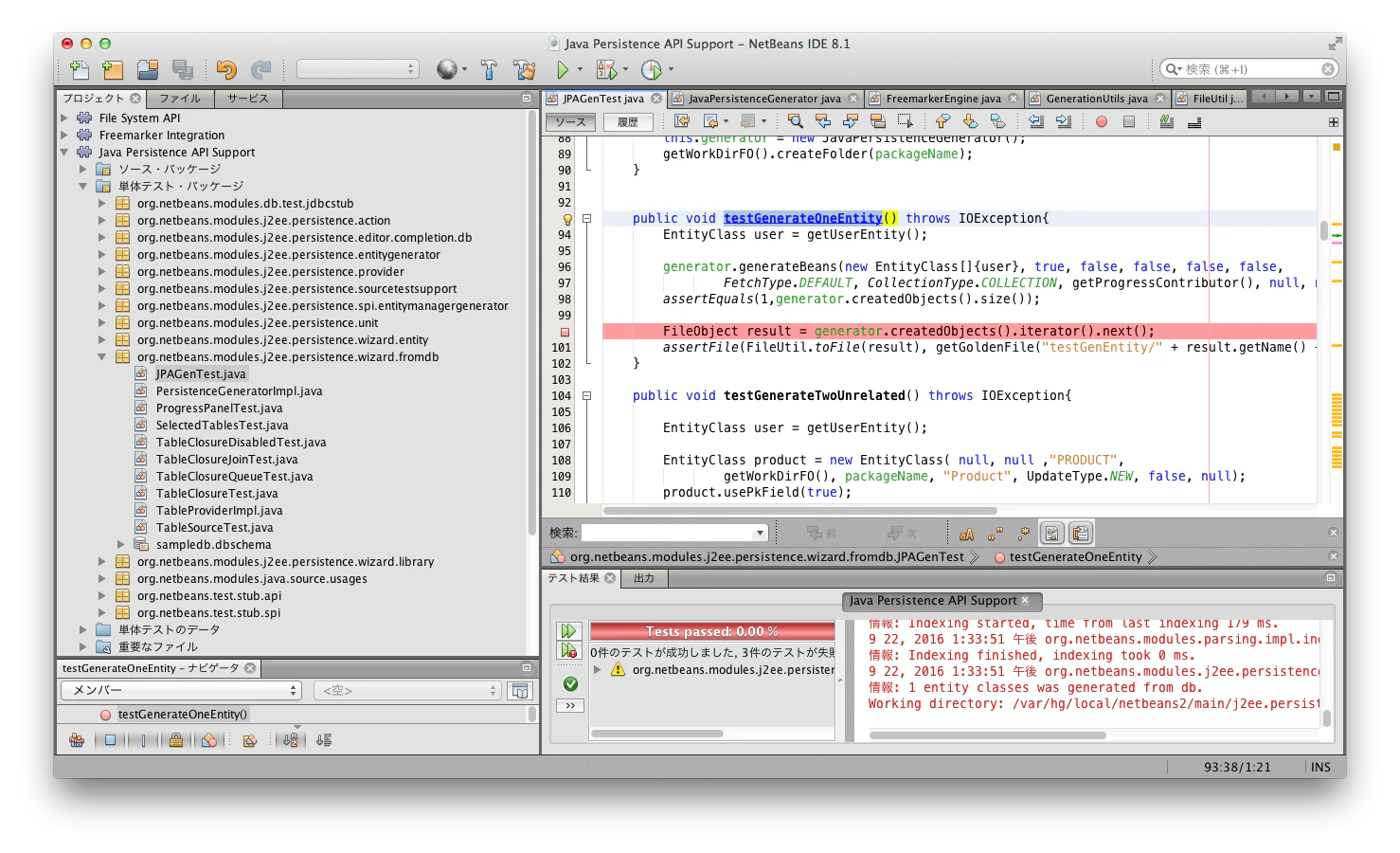Screen dimensions: 1400x853
Task: Click the Debug Project icon
Action: (x=606, y=69)
